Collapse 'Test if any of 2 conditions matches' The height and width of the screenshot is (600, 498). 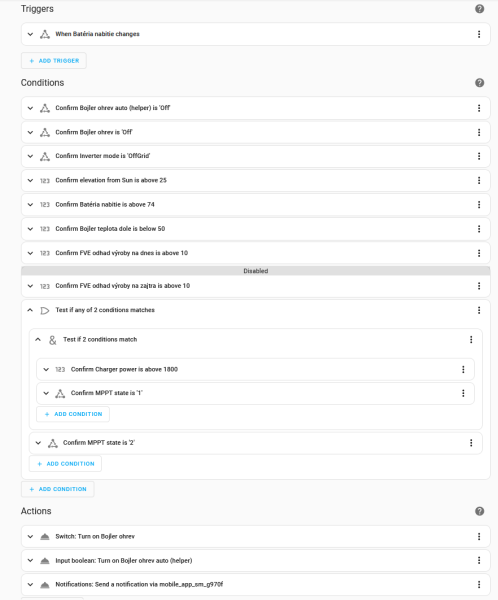30,310
